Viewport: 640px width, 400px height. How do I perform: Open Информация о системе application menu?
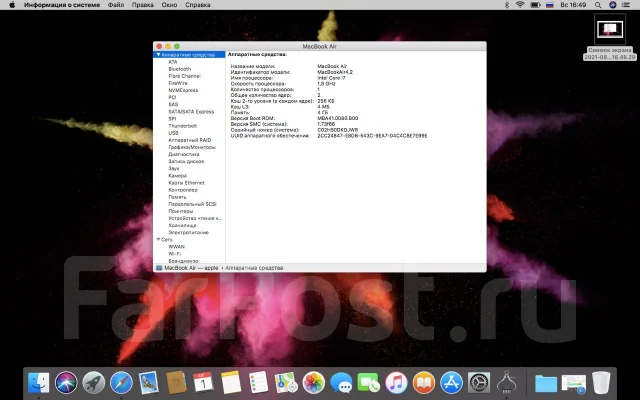62,5
